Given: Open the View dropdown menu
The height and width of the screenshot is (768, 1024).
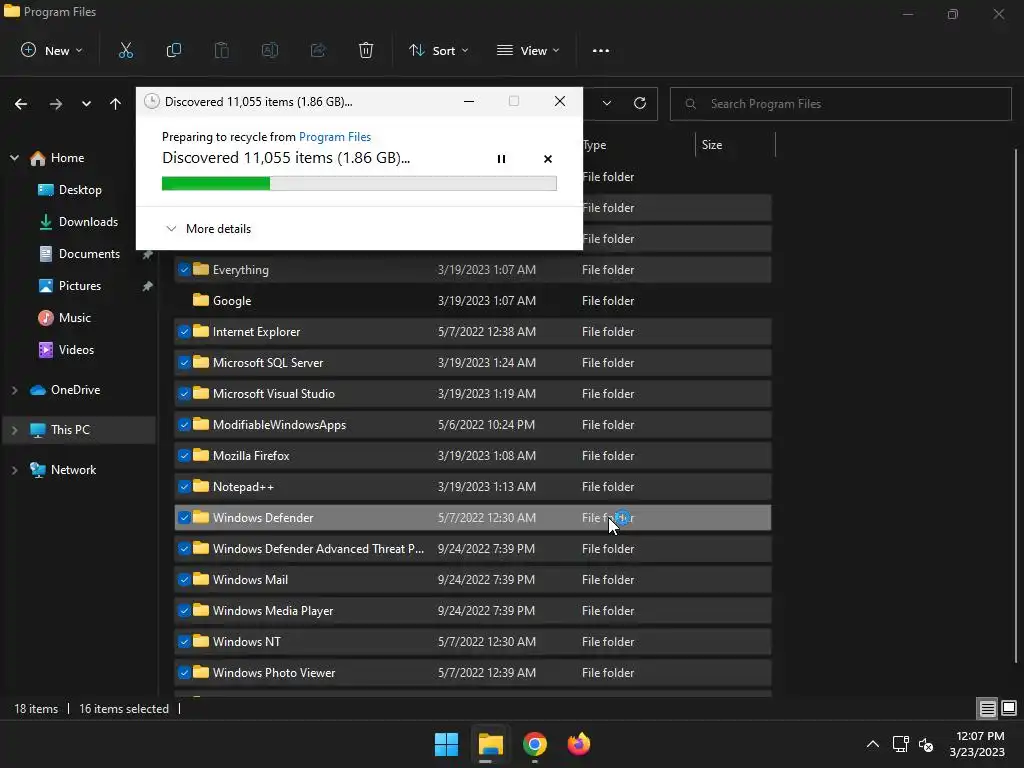Looking at the screenshot, I should tap(528, 50).
